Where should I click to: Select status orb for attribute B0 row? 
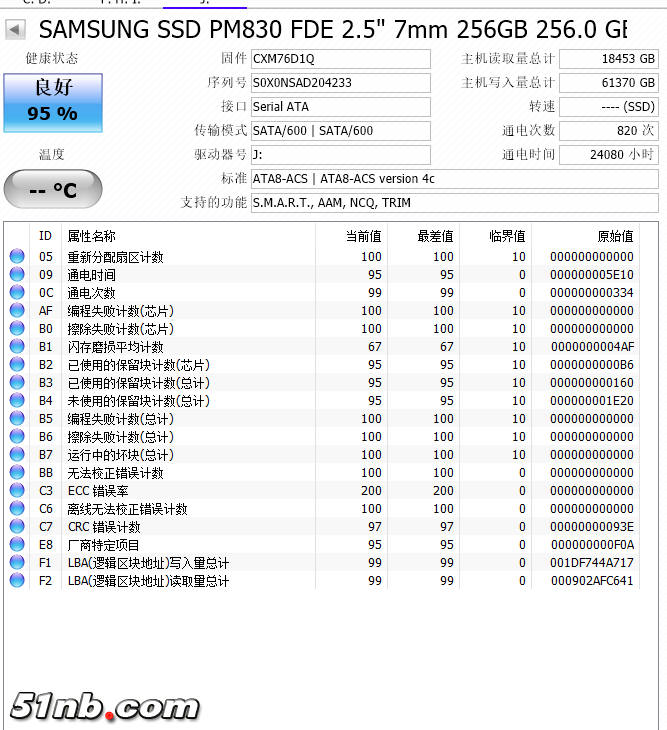(x=17, y=328)
